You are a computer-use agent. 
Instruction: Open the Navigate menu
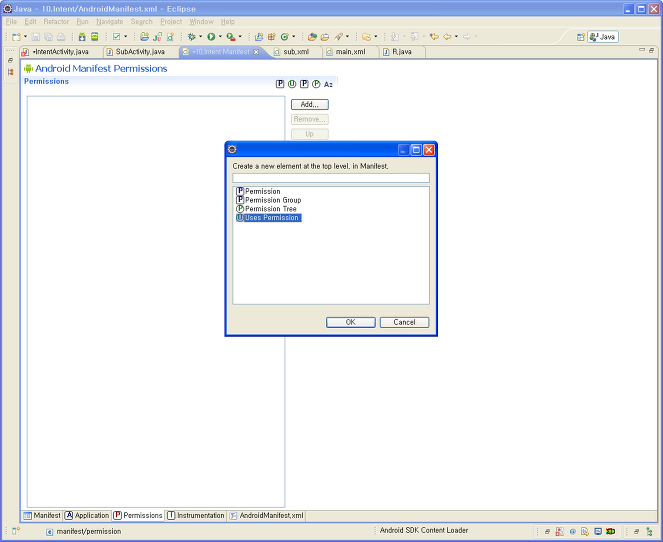[110, 22]
